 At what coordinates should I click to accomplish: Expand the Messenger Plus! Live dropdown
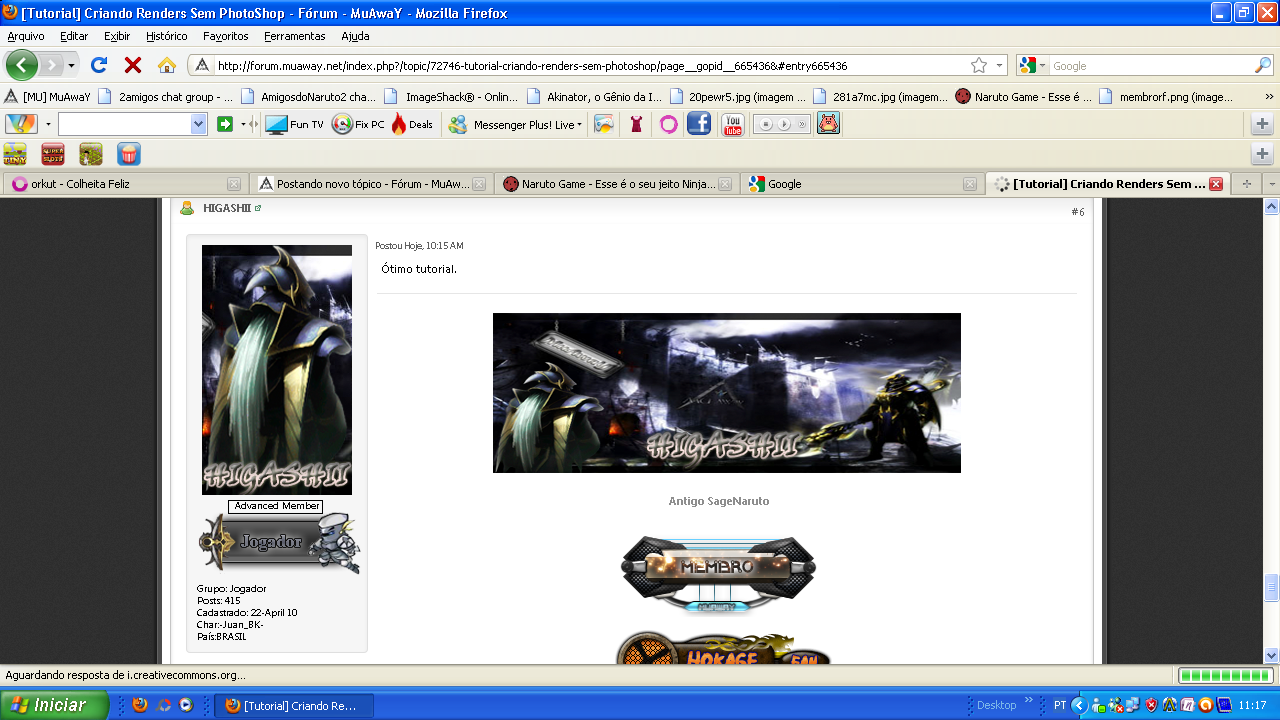[579, 125]
